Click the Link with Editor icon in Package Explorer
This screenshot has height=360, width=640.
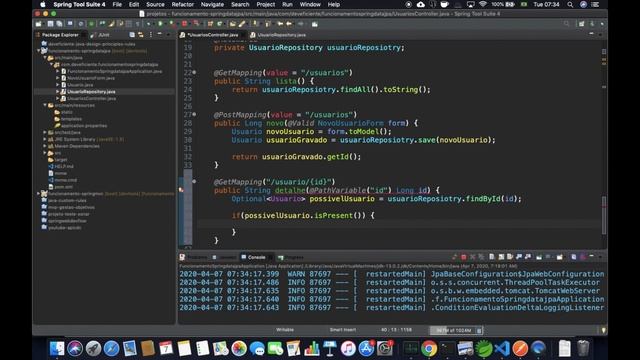[x=141, y=35]
